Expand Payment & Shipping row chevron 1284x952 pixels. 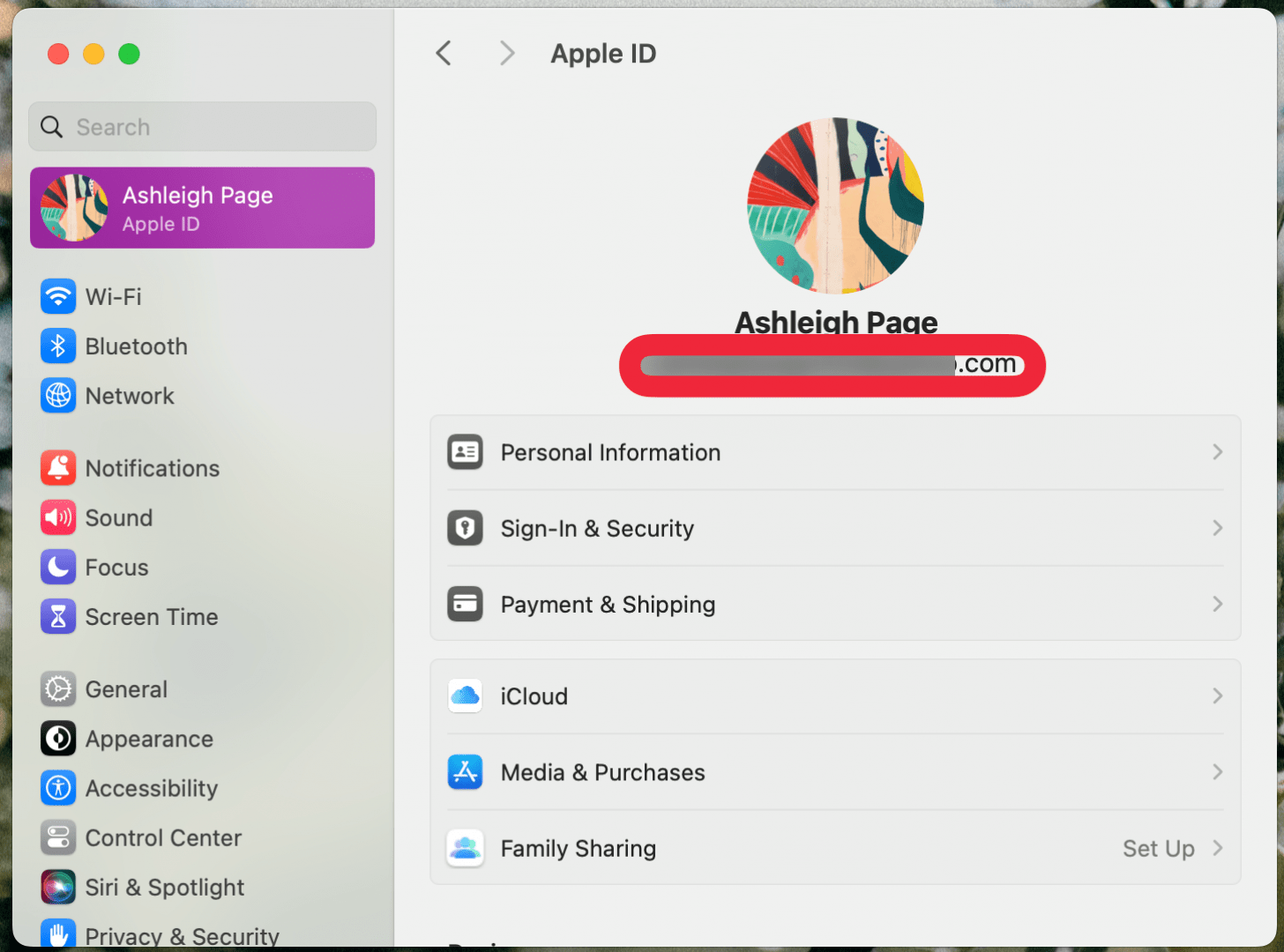1217,605
